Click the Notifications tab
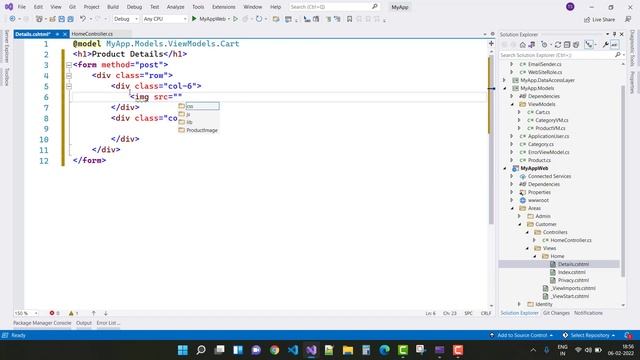This screenshot has width=640, height=360. click(x=588, y=313)
